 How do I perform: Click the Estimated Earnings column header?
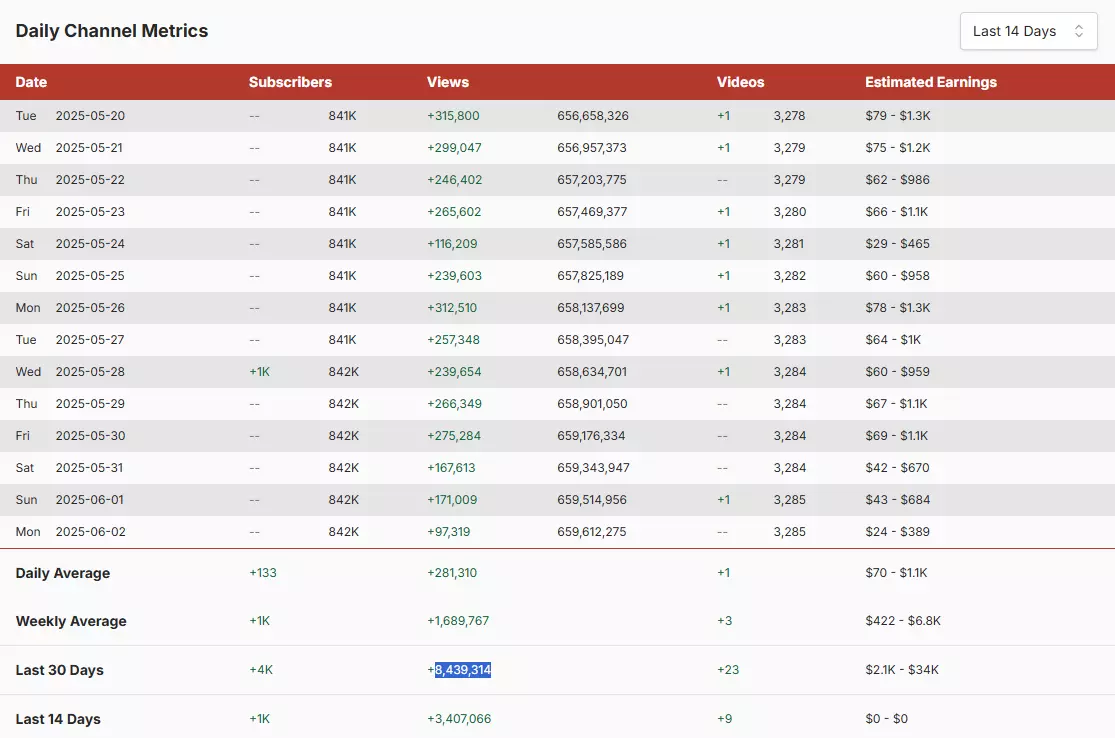tap(931, 82)
